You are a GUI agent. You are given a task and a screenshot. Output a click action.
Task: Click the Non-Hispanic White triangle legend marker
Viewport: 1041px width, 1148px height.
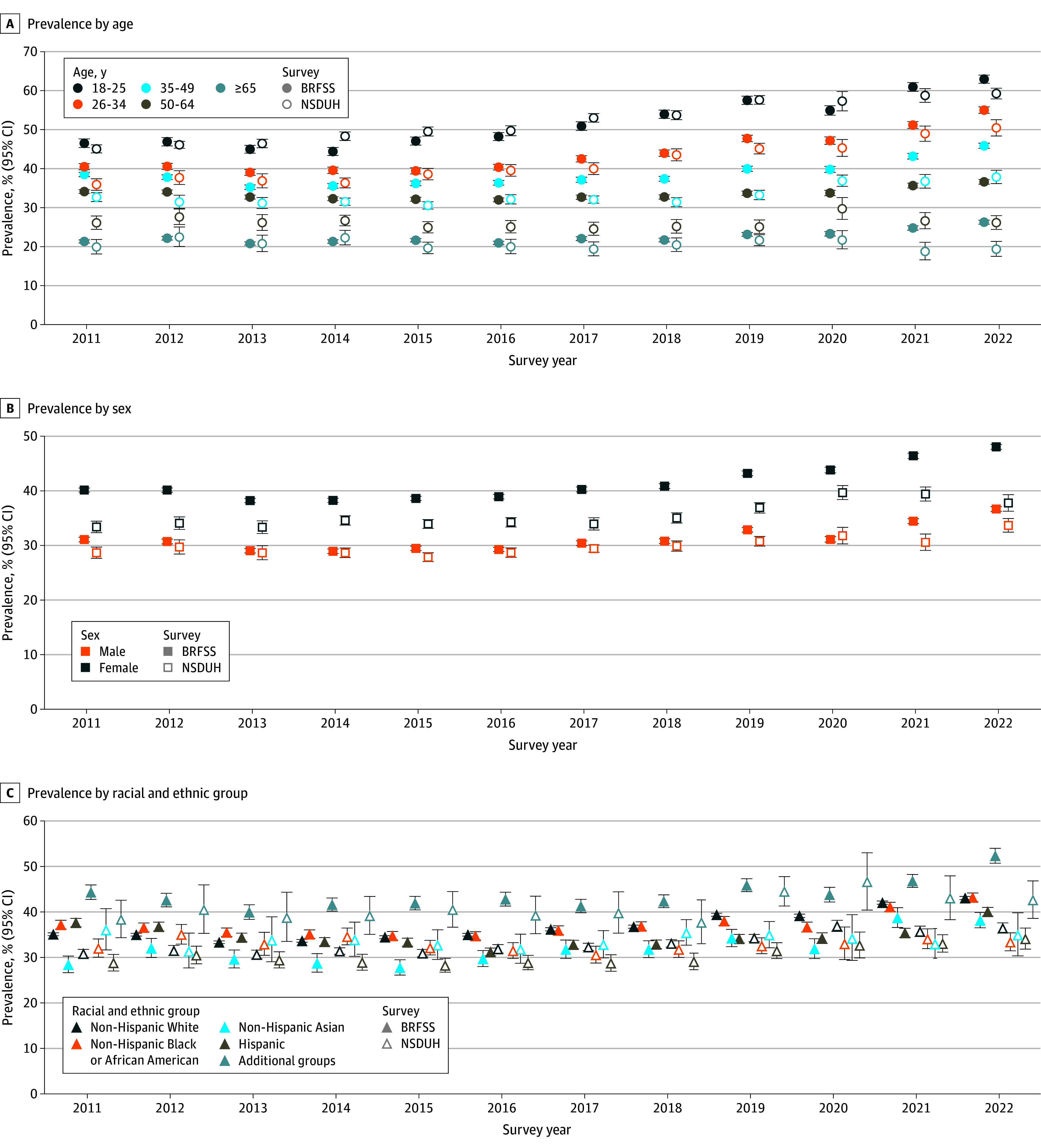tap(76, 1028)
